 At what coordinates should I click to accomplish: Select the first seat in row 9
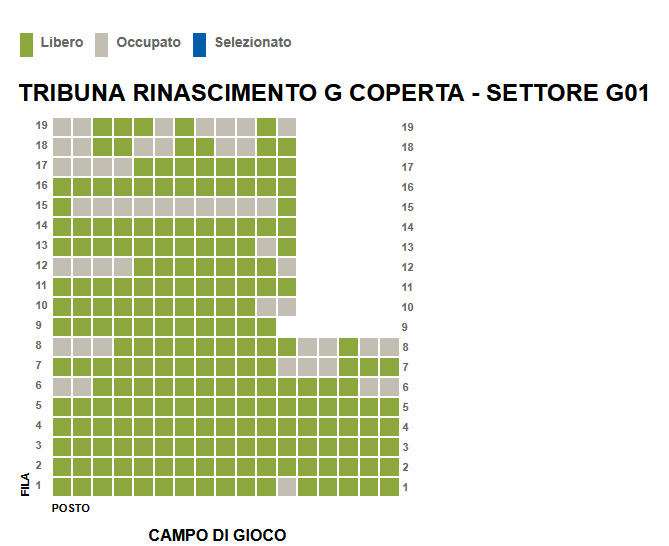[62, 327]
